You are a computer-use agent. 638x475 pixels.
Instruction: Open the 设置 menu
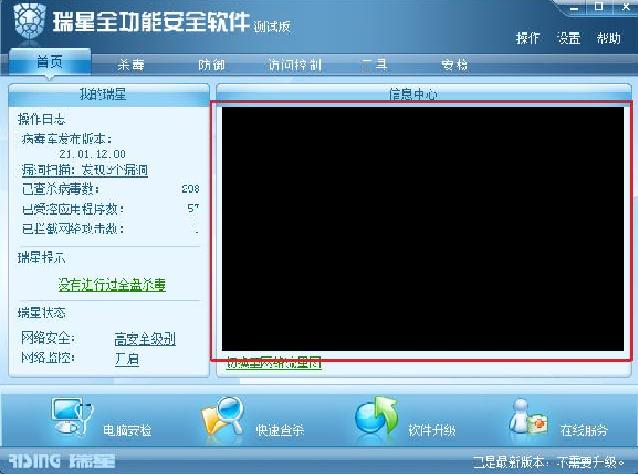[568, 38]
